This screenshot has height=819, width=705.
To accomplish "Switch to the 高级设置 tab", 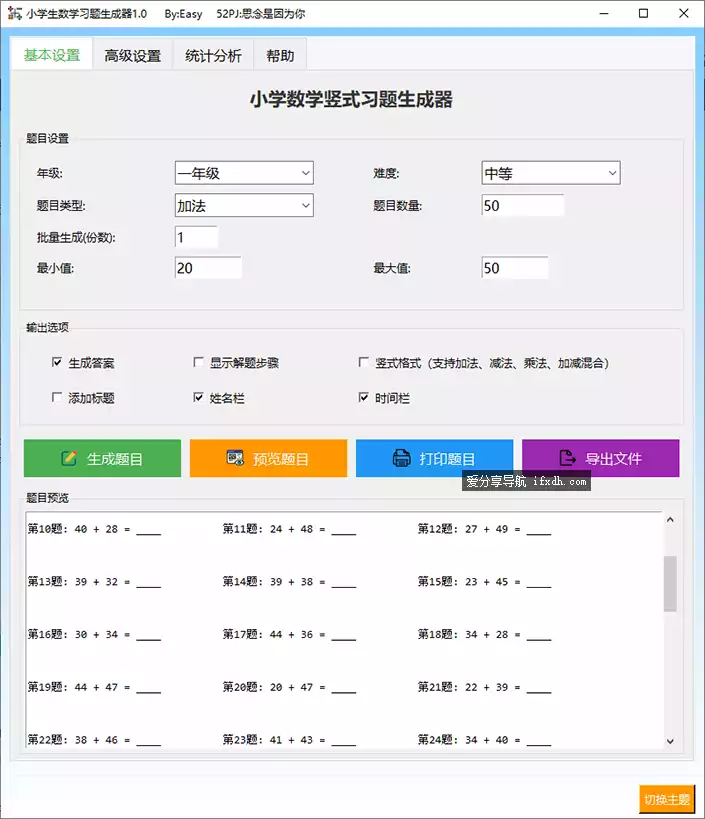I will click(x=133, y=55).
